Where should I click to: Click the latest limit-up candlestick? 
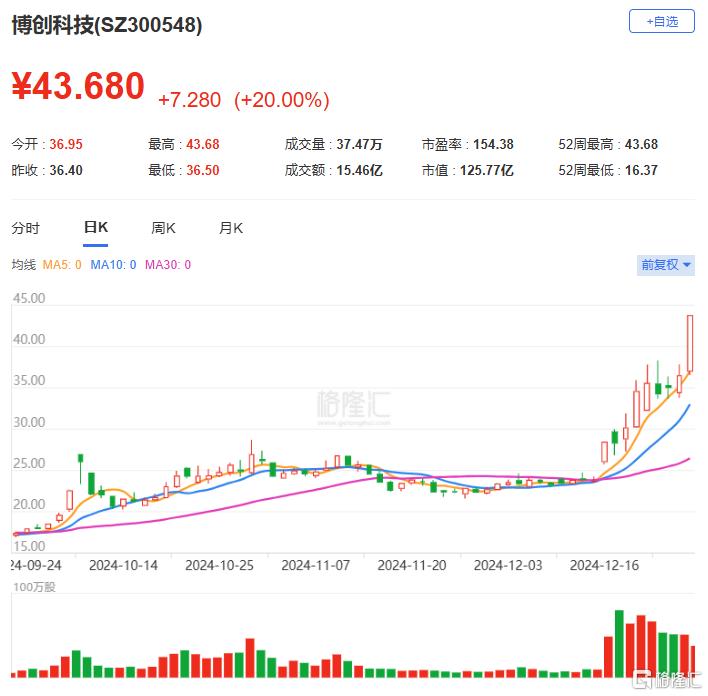(x=690, y=344)
